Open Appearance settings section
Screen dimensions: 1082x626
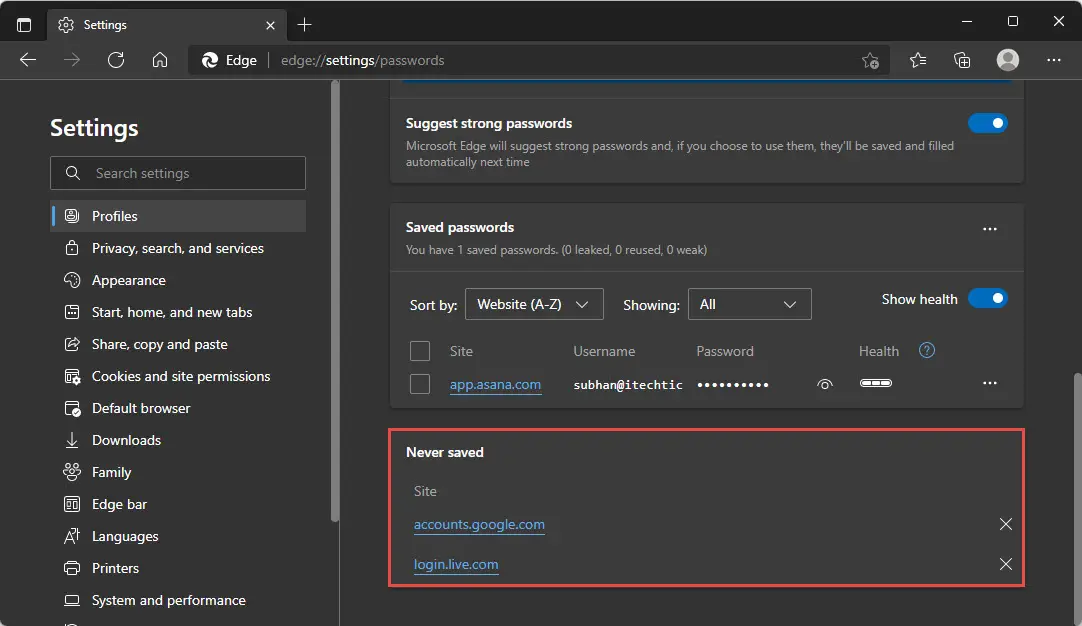point(178,280)
